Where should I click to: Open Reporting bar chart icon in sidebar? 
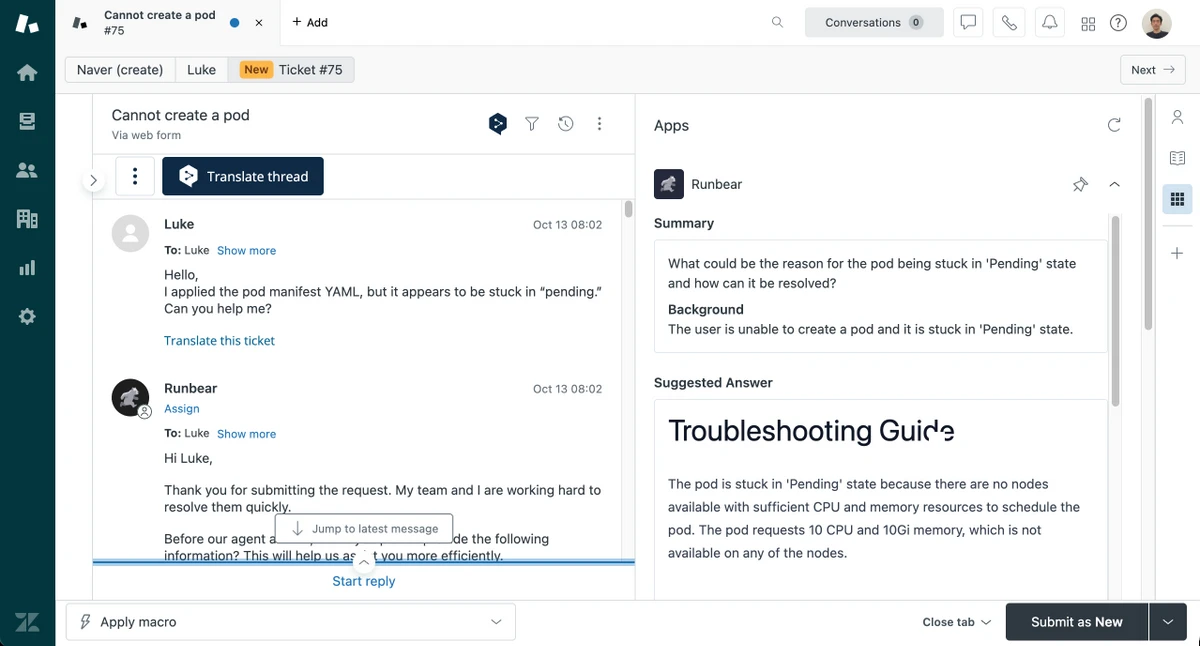tap(27, 267)
